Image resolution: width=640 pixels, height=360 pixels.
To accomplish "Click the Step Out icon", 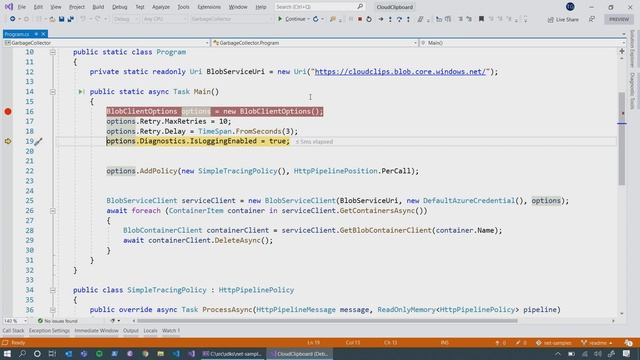I will (408, 19).
